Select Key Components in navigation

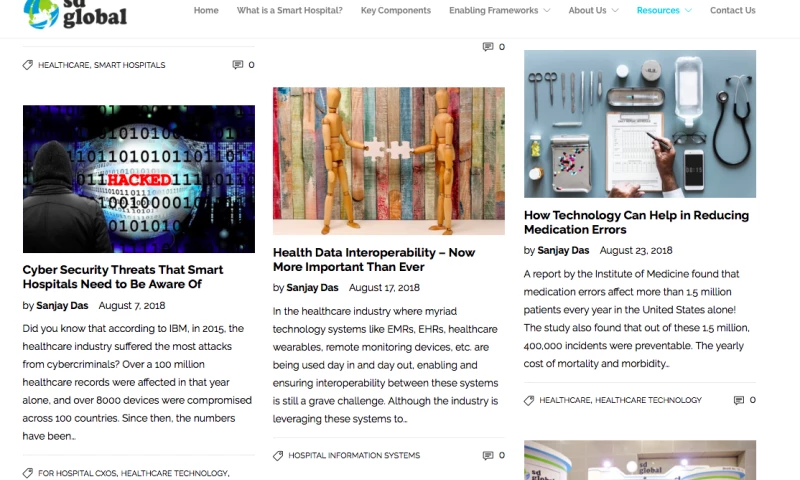point(396,10)
